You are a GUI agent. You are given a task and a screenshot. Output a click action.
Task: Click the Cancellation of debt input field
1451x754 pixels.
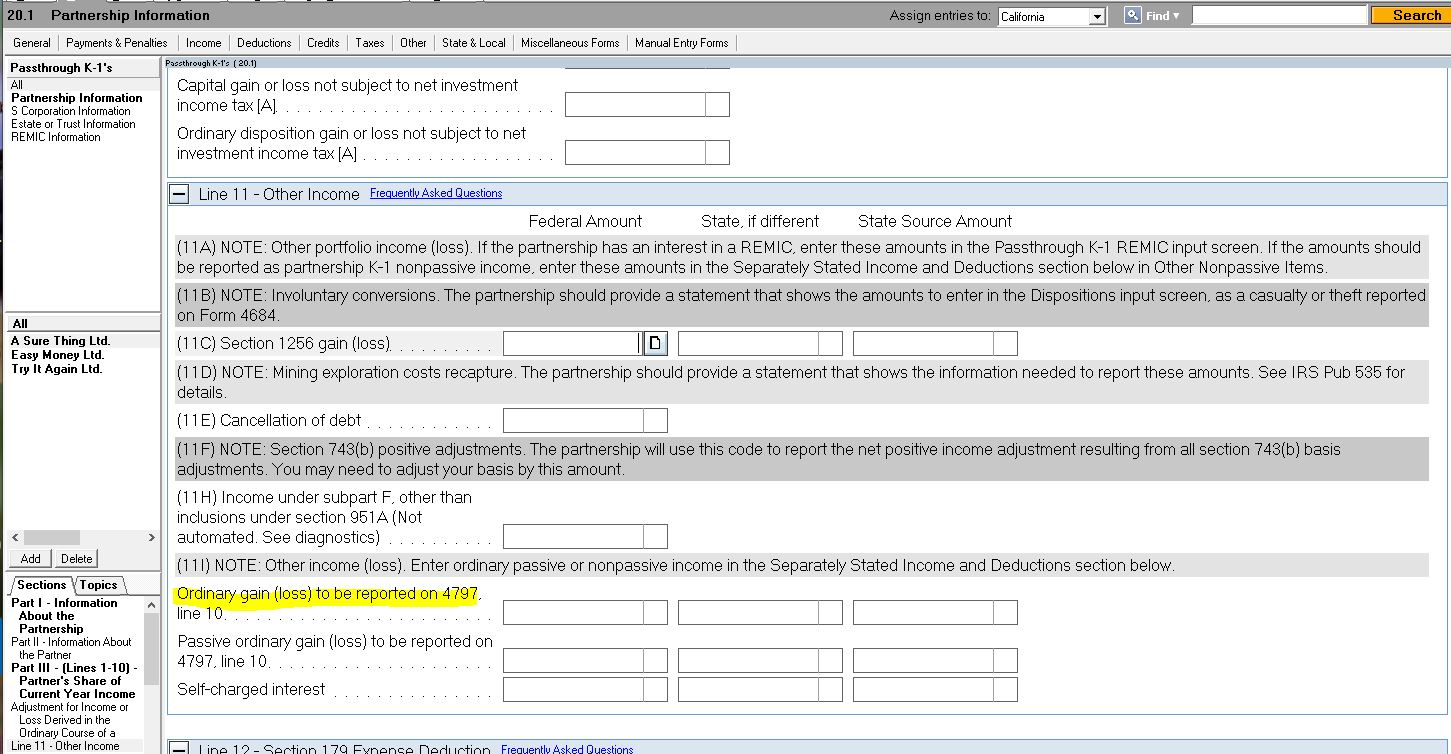pos(573,421)
